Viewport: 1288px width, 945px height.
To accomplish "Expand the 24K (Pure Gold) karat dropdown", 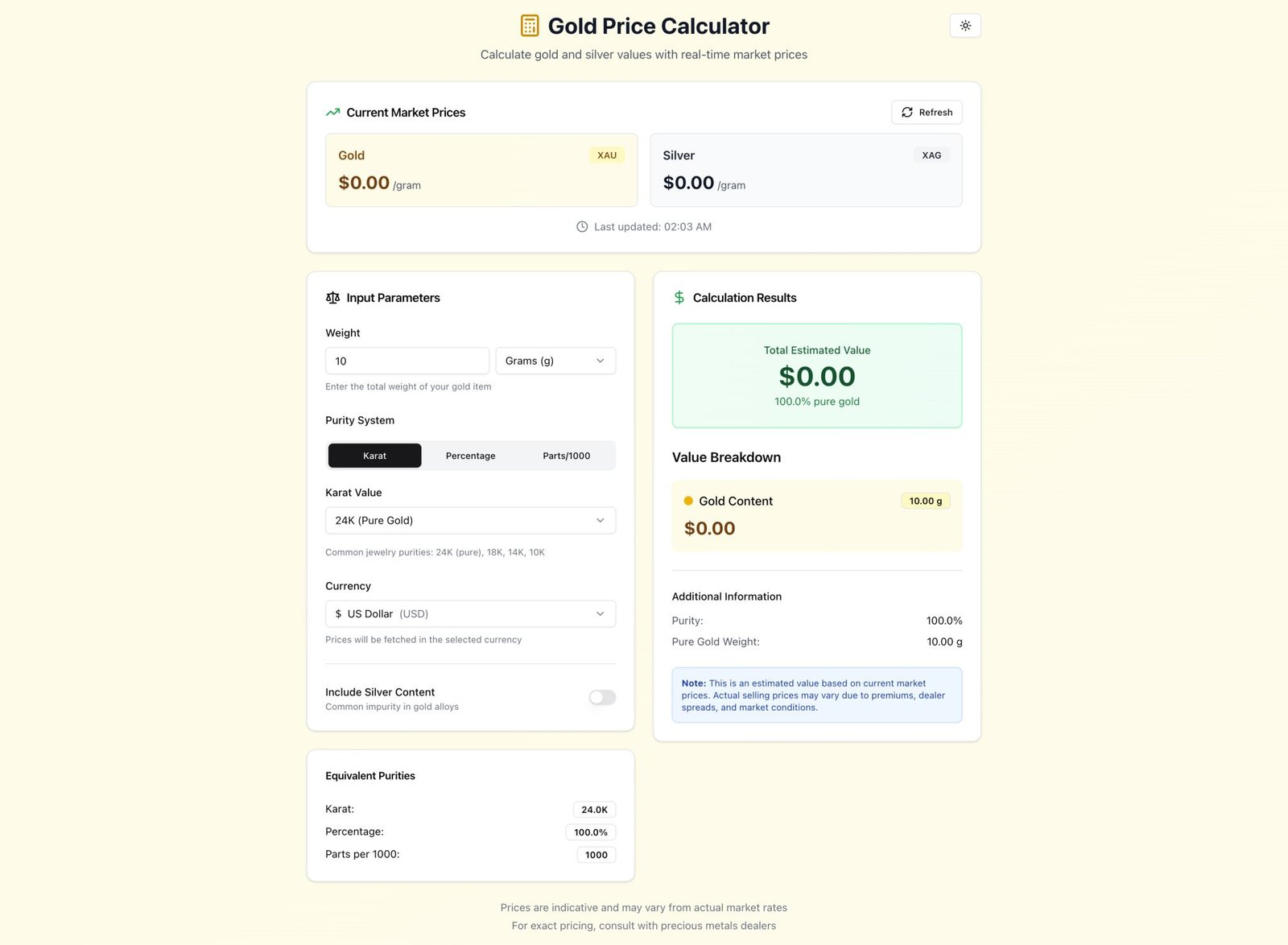I will [x=470, y=521].
